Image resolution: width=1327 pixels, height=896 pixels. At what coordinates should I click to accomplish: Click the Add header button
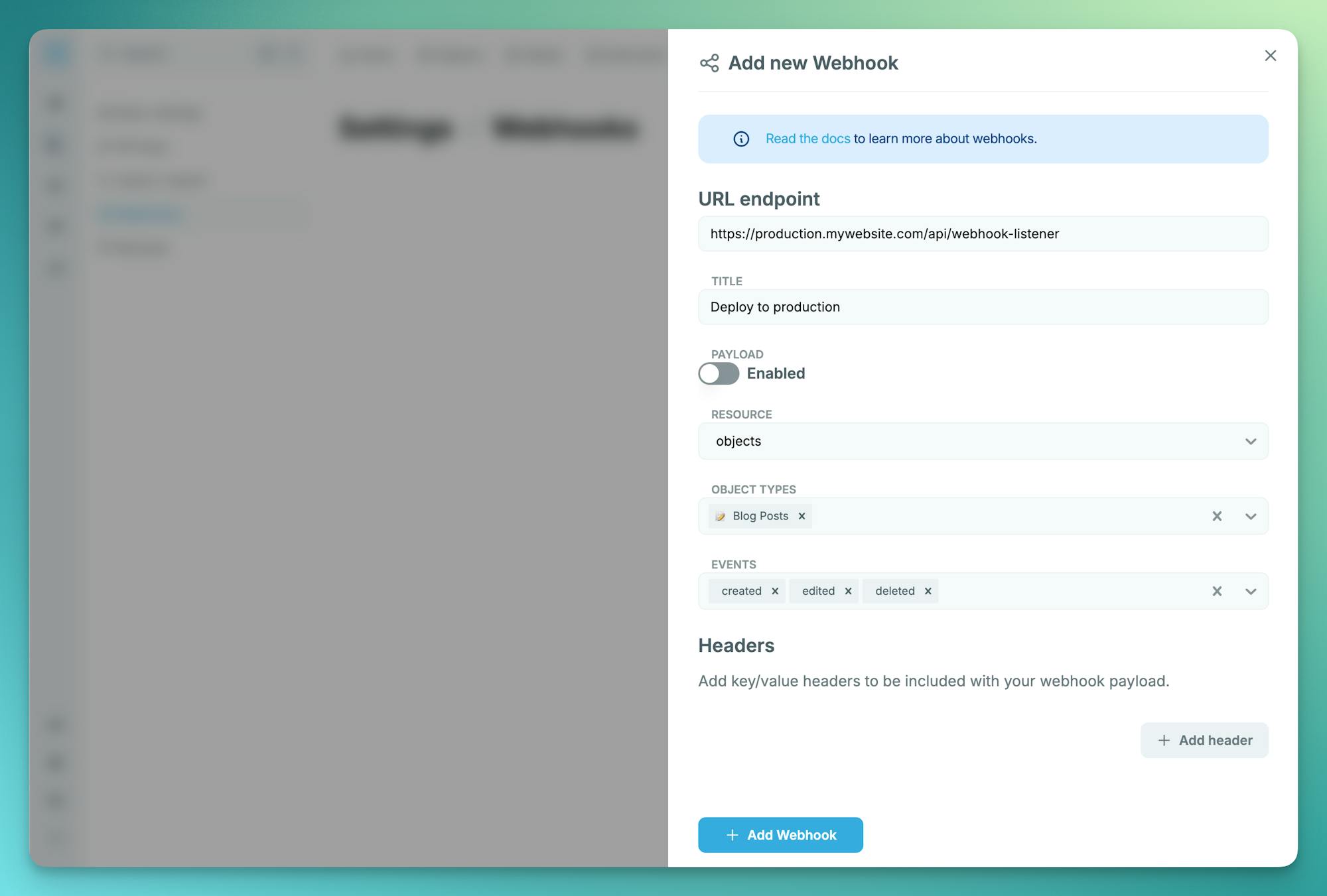click(x=1204, y=740)
